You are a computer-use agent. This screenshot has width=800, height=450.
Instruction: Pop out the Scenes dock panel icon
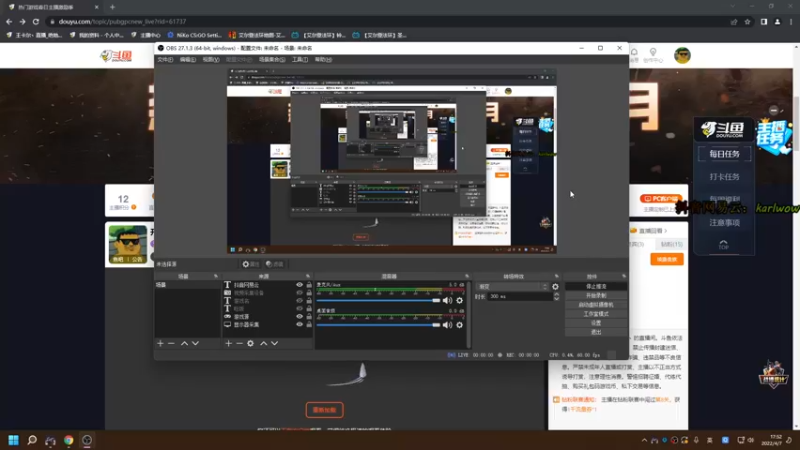(x=215, y=276)
